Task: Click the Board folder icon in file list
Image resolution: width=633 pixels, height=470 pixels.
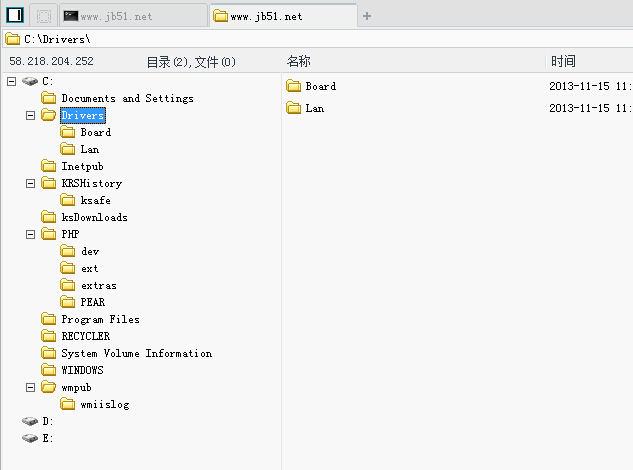Action: 293,86
